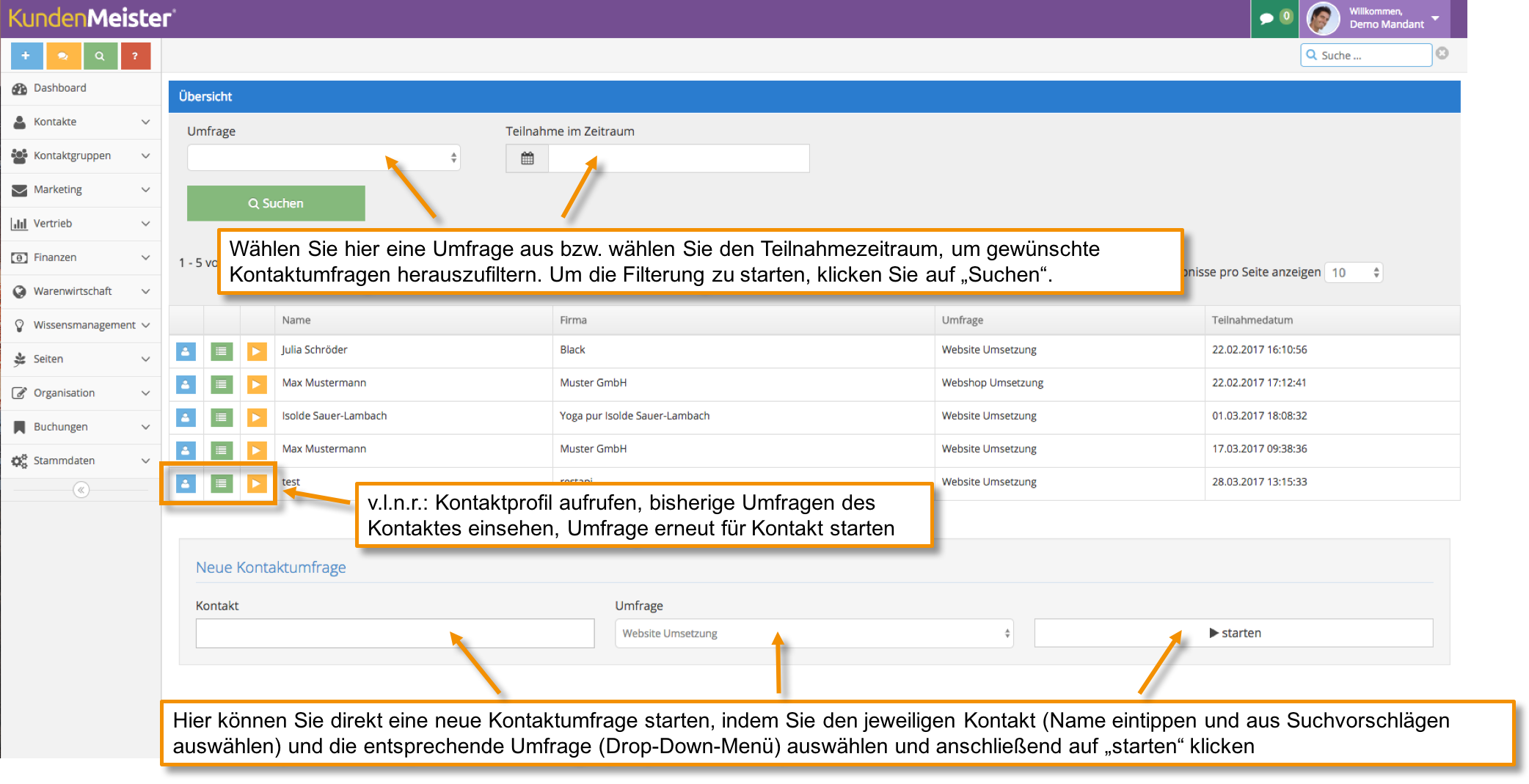
Task: Restart survey for Isolde Sauer-Lambach
Action: [x=257, y=417]
